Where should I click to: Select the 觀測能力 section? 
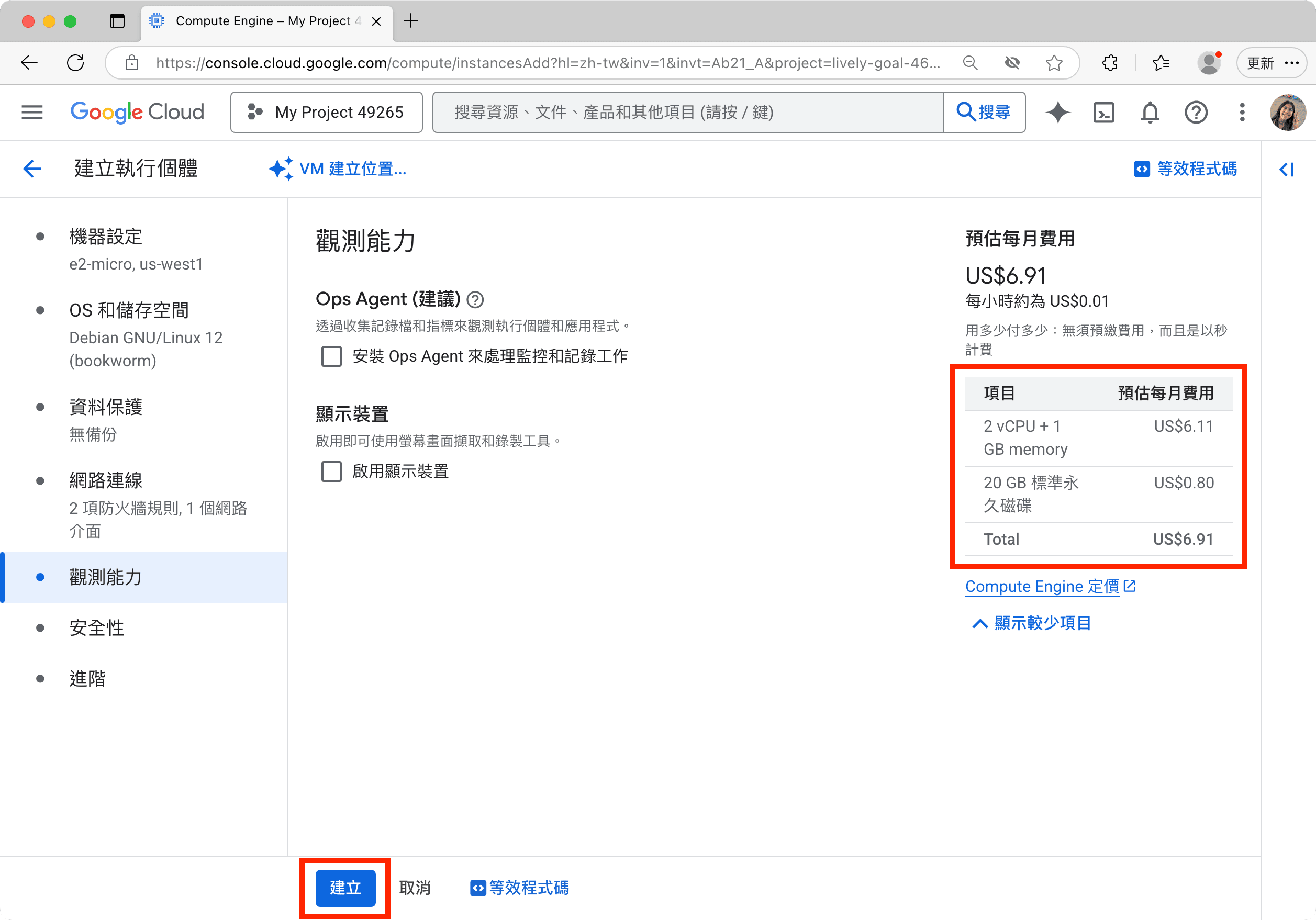[143, 577]
